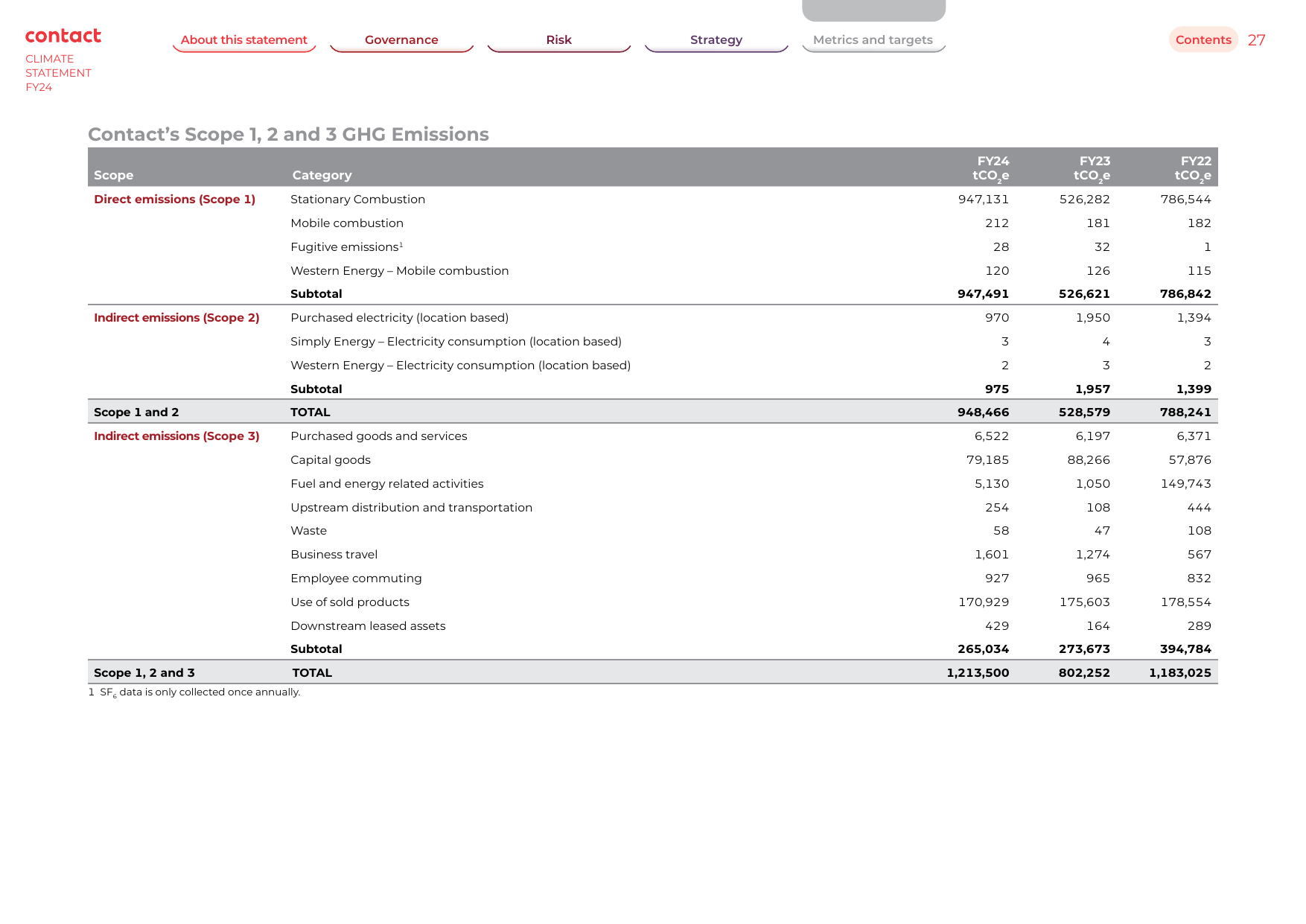Select FY23 Use of sold products 175,603

[x=1085, y=602]
